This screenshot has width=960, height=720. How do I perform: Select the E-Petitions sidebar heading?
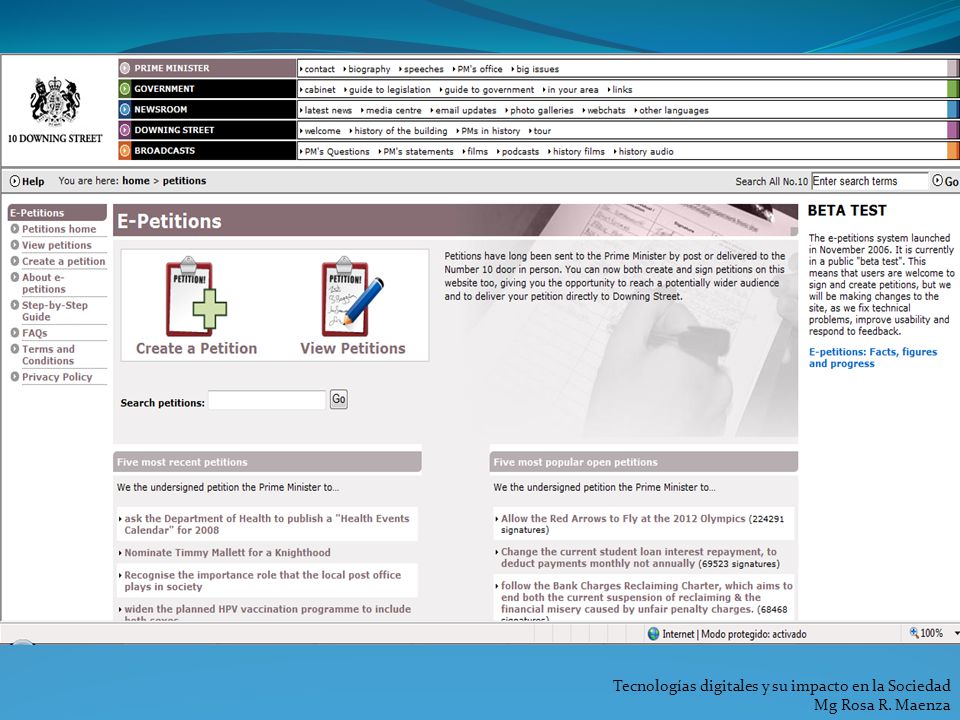pyautogui.click(x=57, y=212)
